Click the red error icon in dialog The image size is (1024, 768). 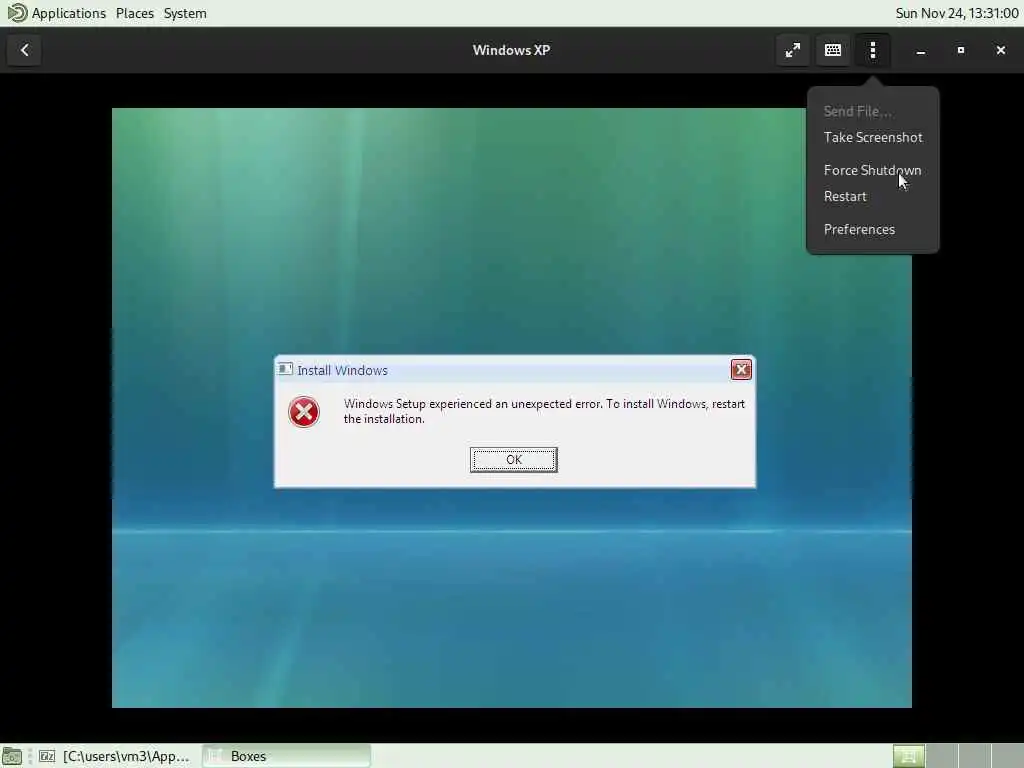pos(304,412)
